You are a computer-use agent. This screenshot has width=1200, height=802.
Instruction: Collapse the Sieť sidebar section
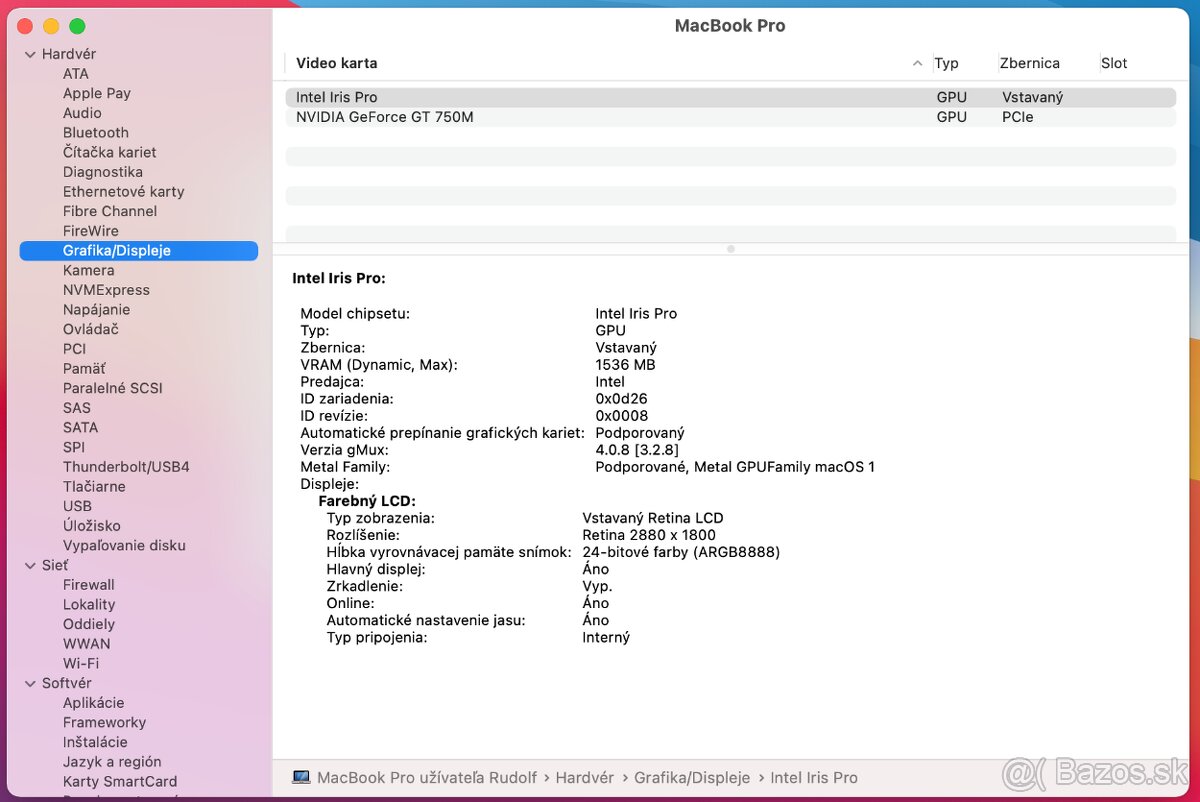tap(30, 564)
